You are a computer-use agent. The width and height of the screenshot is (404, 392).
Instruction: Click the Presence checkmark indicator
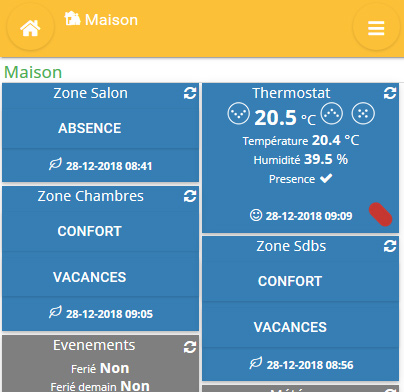[x=326, y=179]
